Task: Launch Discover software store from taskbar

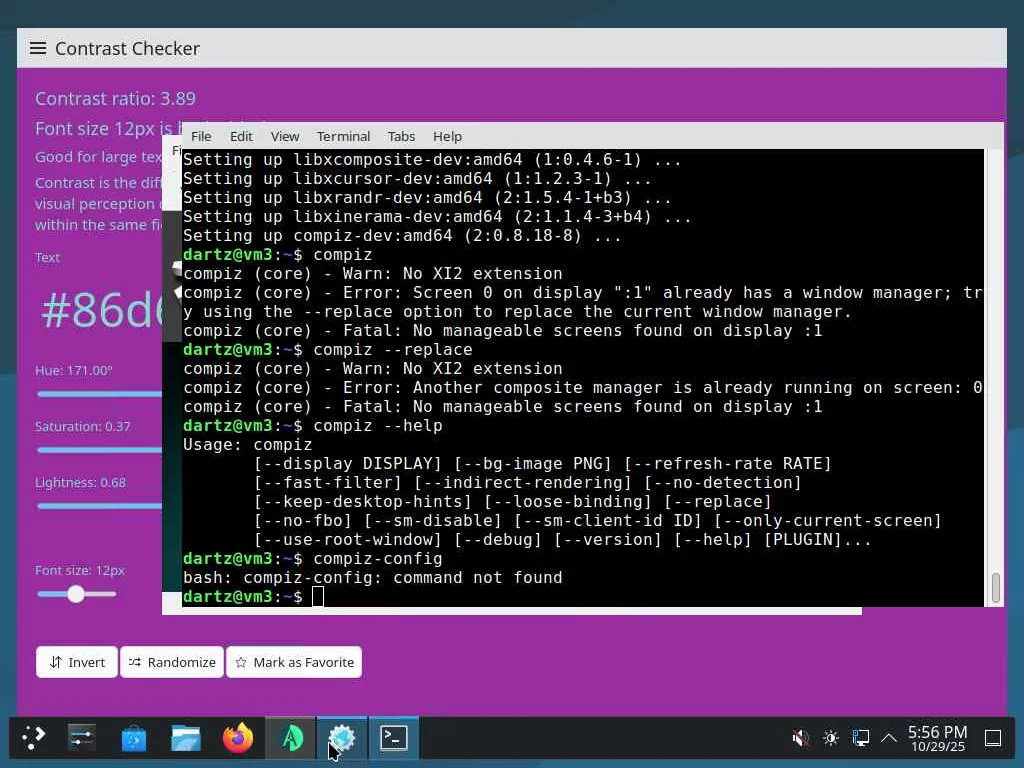Action: click(134, 738)
